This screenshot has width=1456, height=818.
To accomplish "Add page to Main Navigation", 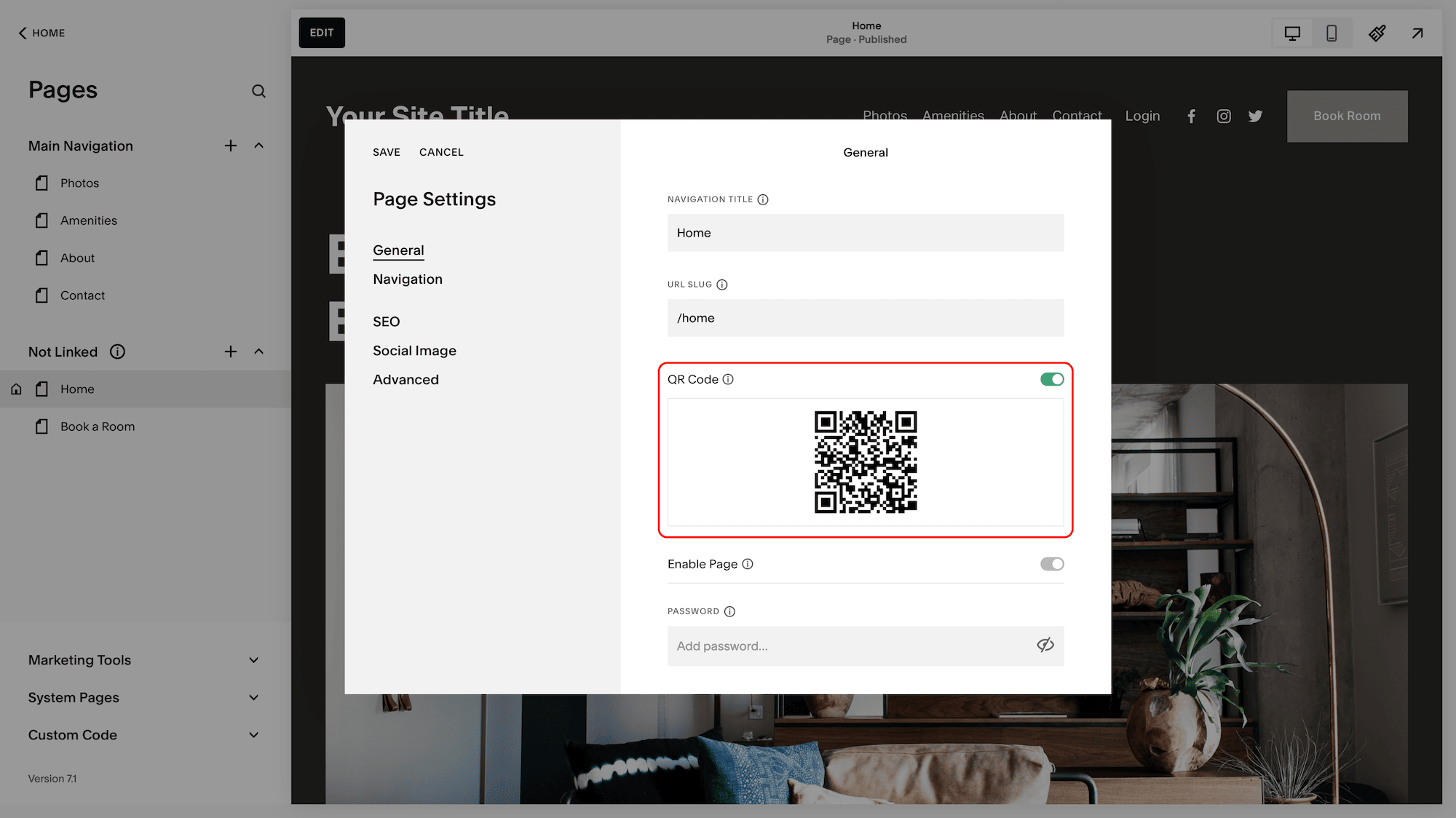I will (231, 146).
